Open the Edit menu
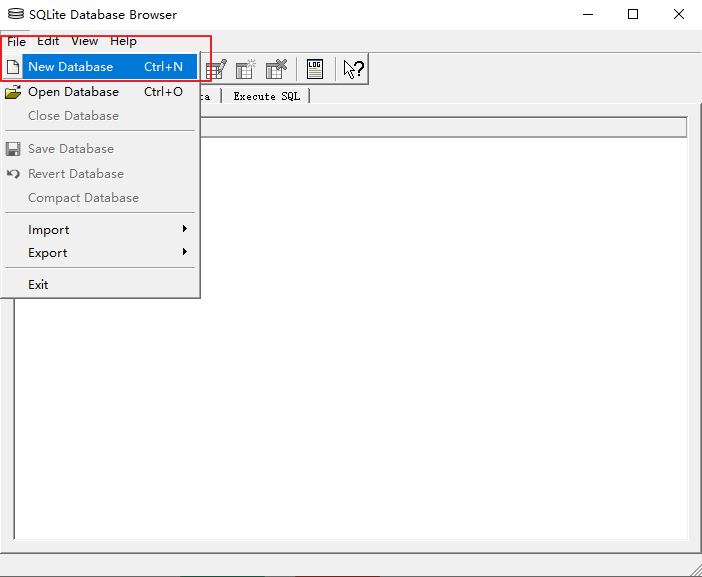 (x=48, y=41)
